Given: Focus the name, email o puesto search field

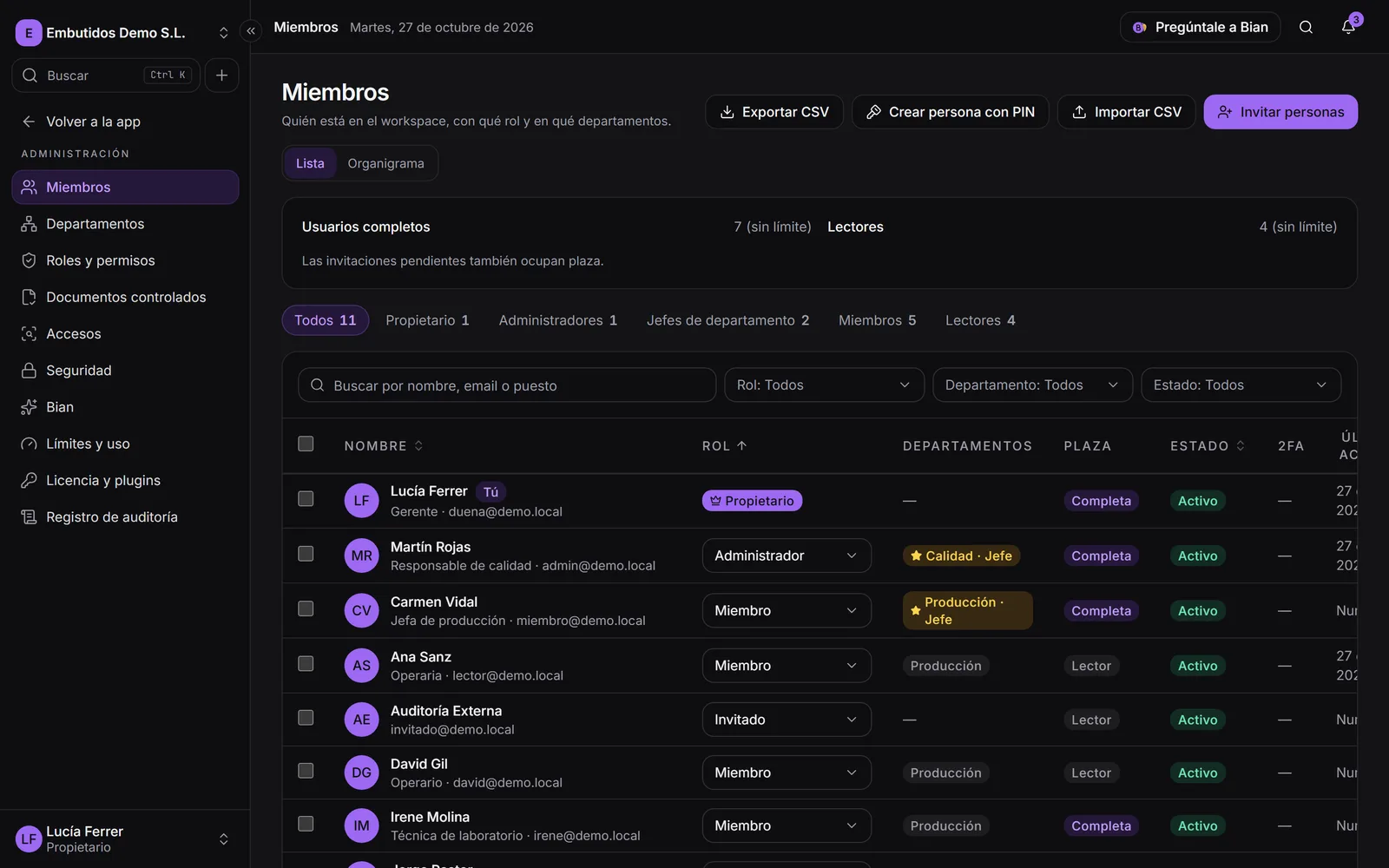Looking at the screenshot, I should [507, 385].
